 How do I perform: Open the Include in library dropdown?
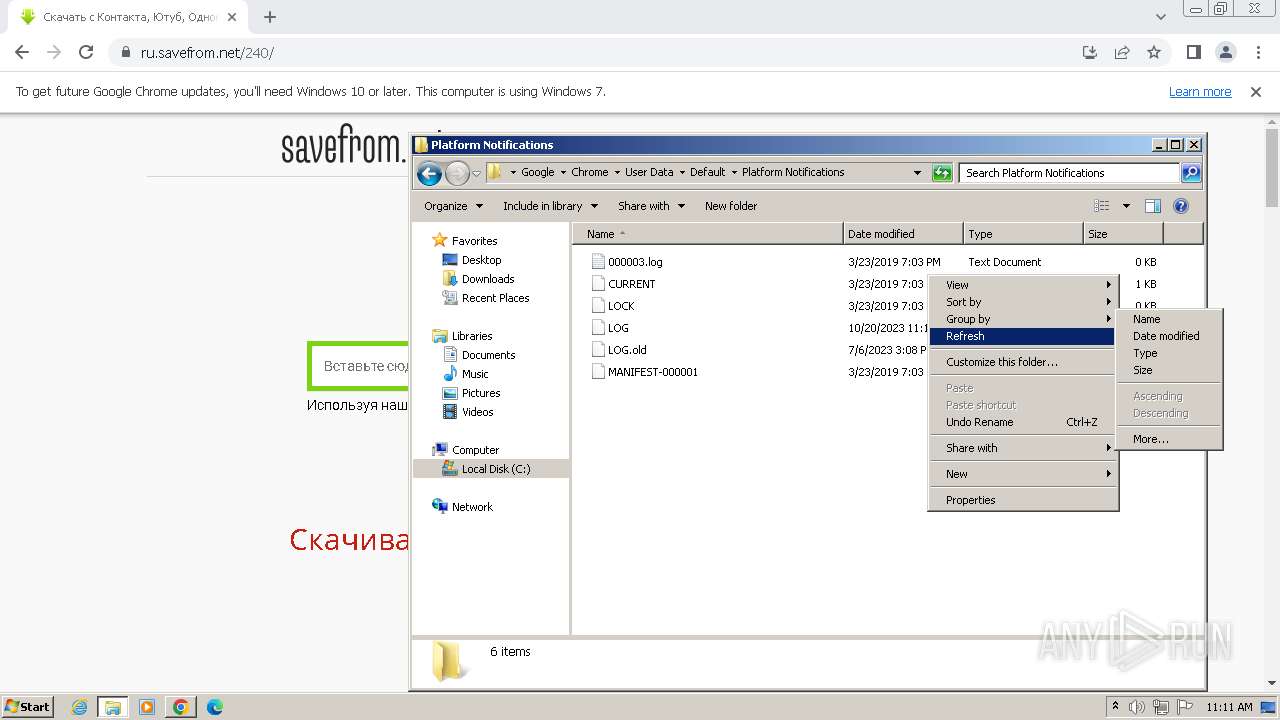(x=550, y=206)
